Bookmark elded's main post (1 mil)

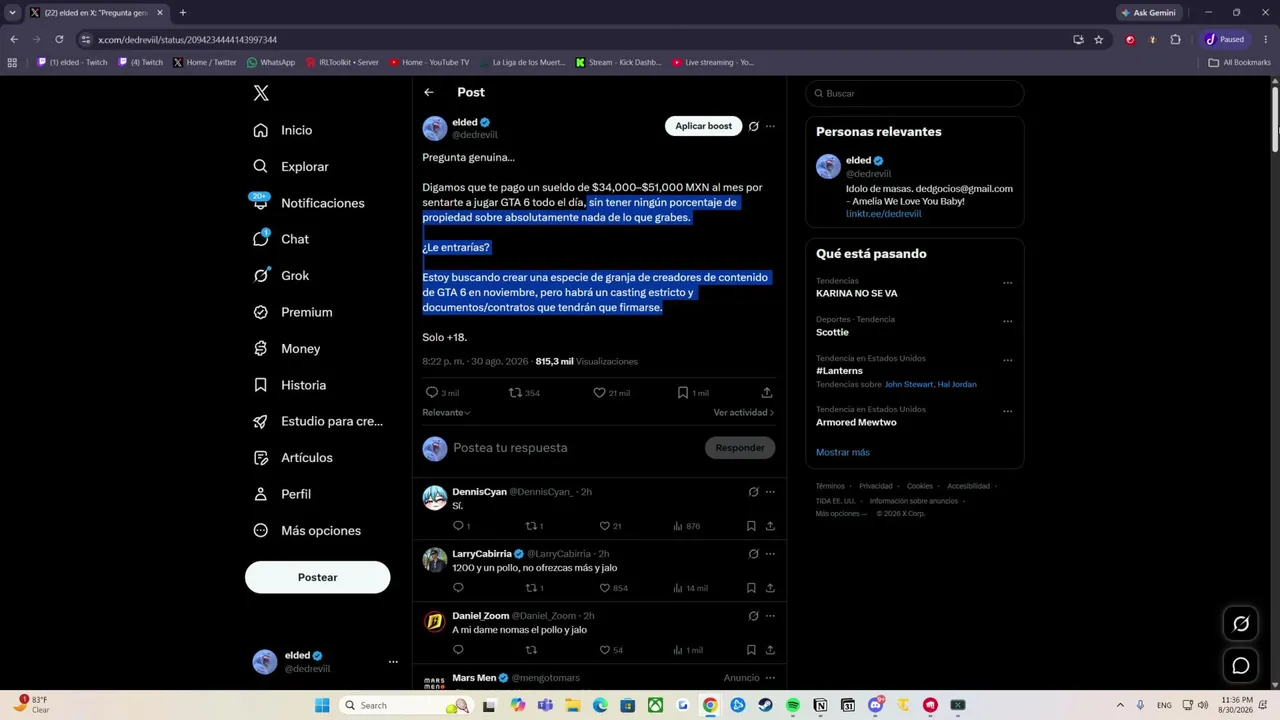coord(683,393)
